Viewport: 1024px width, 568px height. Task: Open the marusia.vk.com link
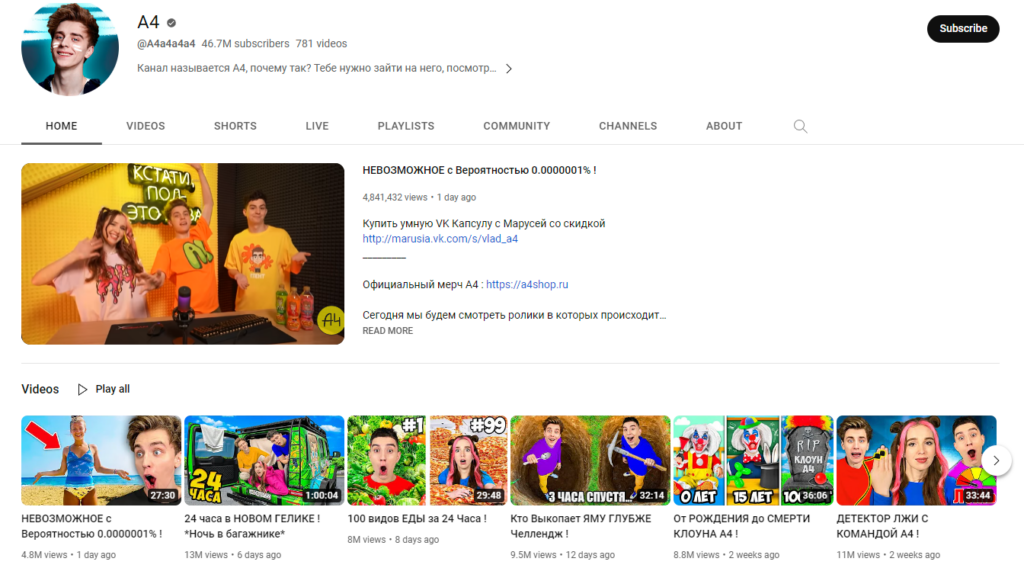click(440, 239)
